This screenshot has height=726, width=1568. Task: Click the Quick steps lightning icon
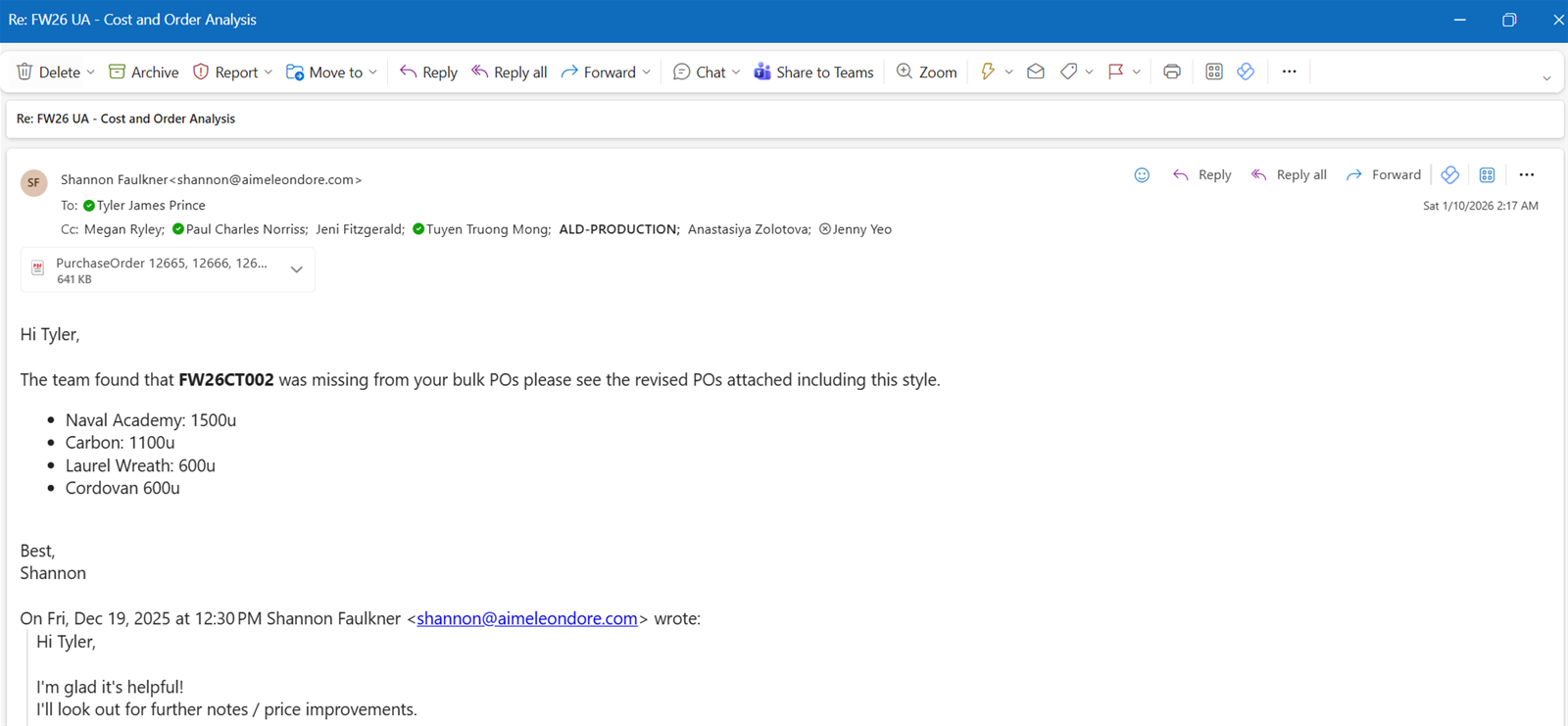pyautogui.click(x=988, y=72)
